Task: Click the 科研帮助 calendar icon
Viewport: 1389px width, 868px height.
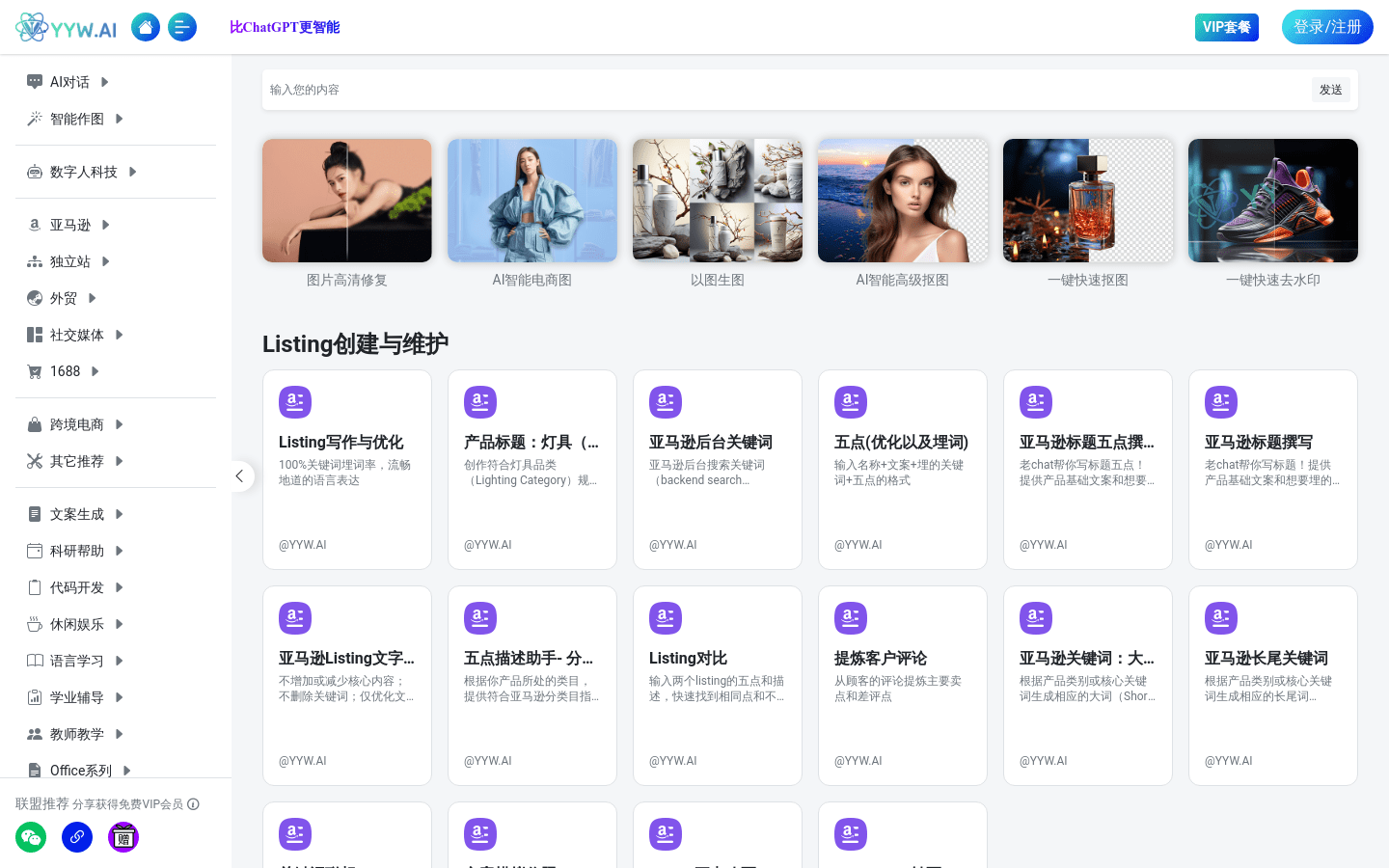Action: tap(35, 551)
